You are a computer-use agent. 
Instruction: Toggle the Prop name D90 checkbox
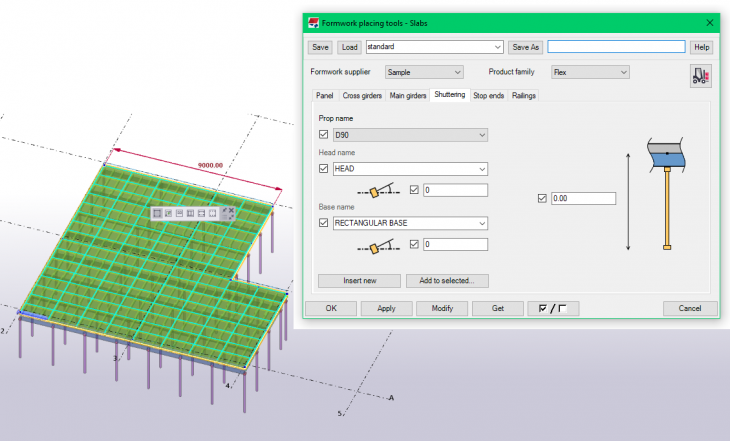[324, 135]
